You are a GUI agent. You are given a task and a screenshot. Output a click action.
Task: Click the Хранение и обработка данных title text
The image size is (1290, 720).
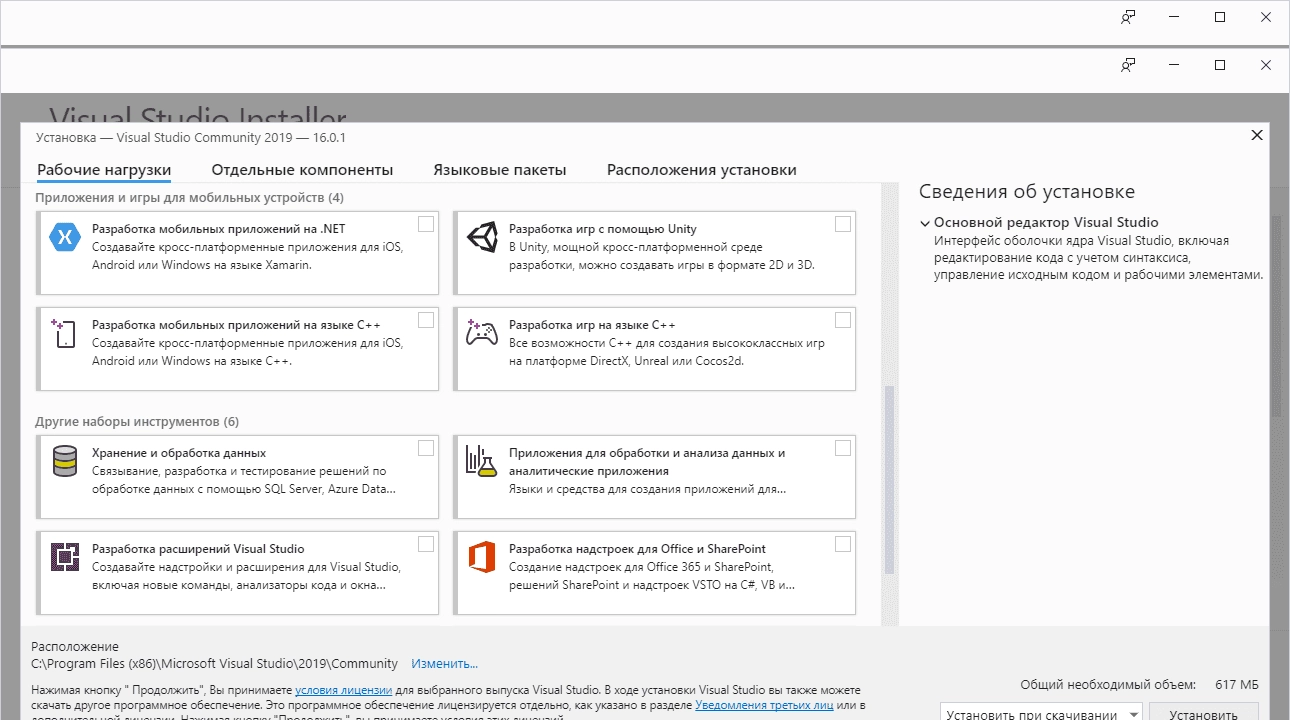(x=179, y=452)
